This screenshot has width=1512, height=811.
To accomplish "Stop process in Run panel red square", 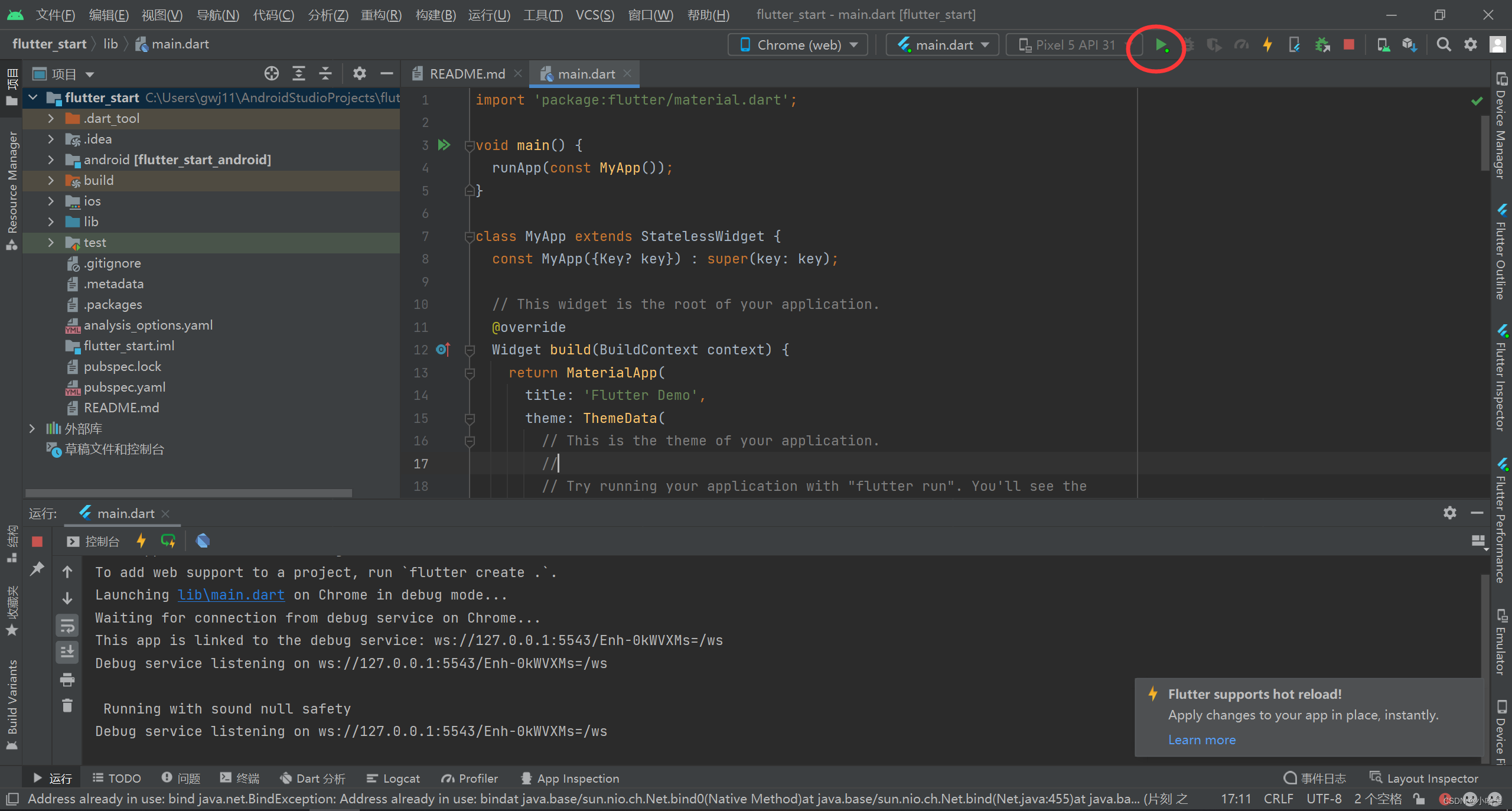I will click(37, 541).
